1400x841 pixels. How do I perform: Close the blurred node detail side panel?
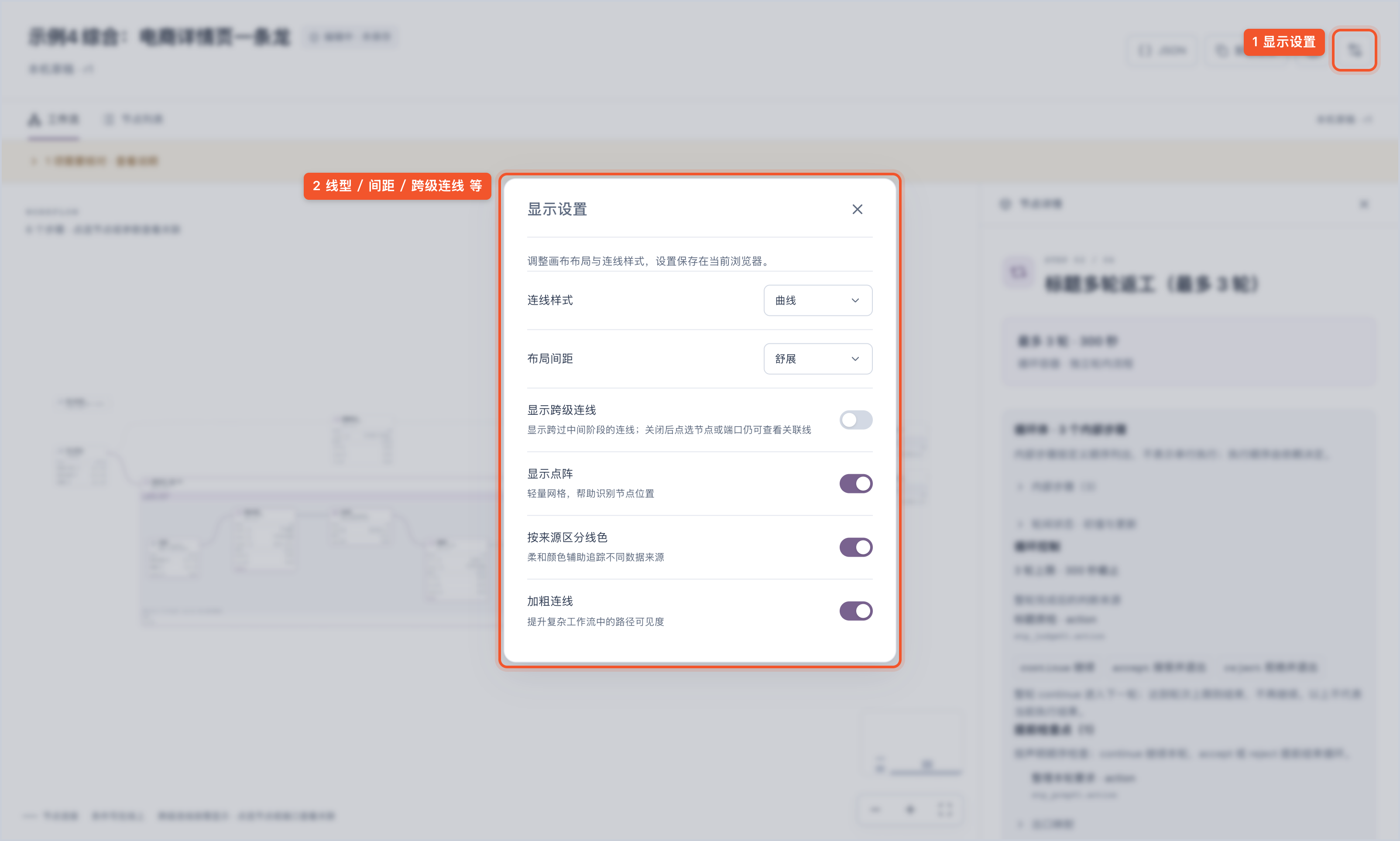click(1364, 204)
